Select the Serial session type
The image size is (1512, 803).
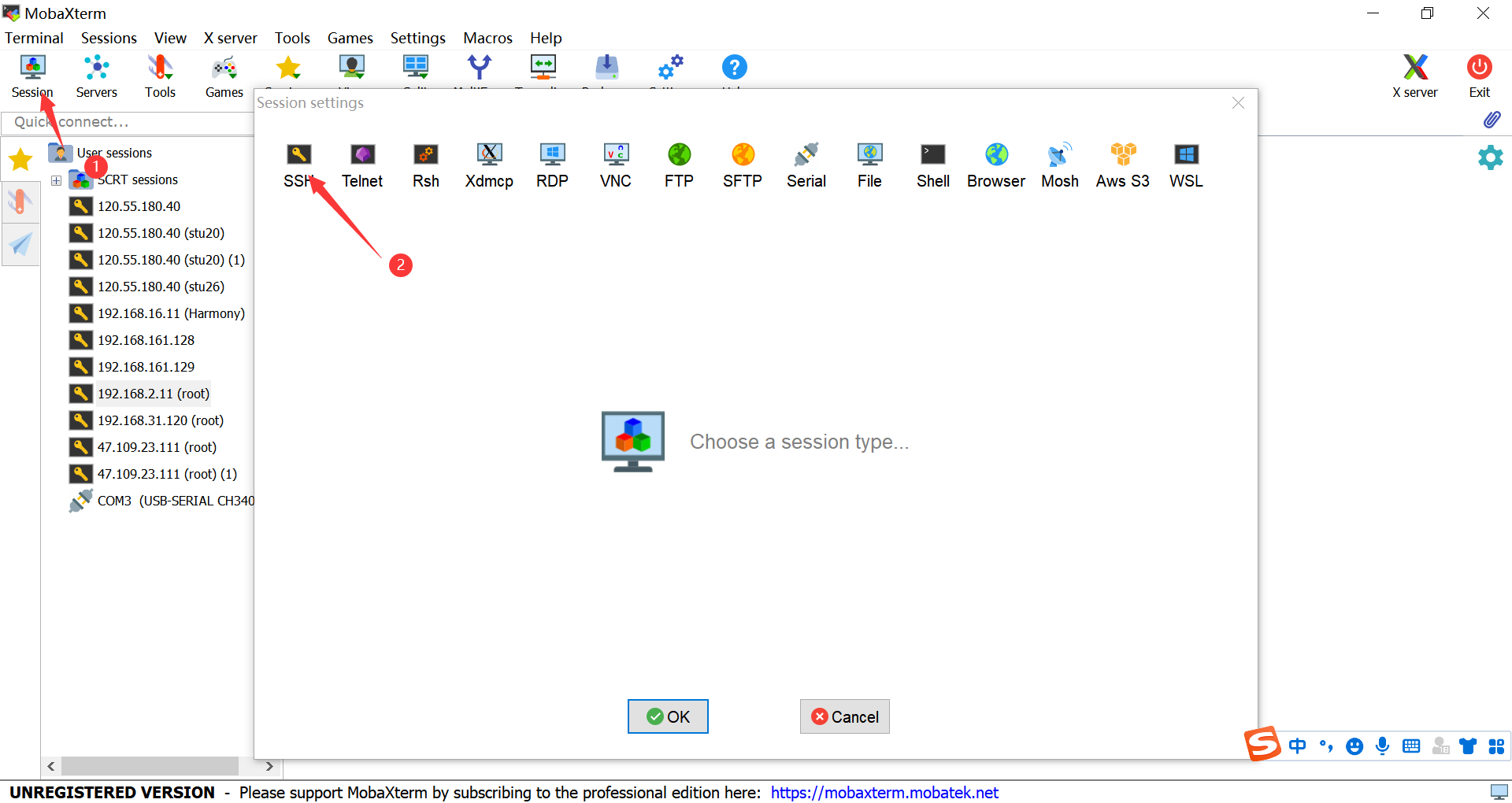(806, 166)
